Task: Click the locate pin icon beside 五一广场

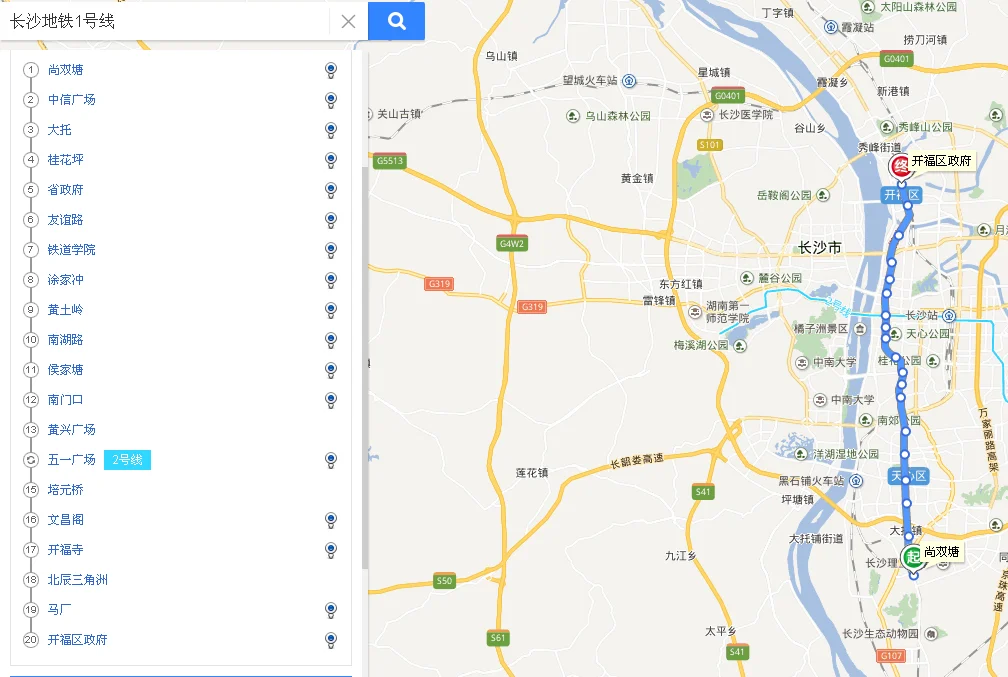Action: (330, 460)
